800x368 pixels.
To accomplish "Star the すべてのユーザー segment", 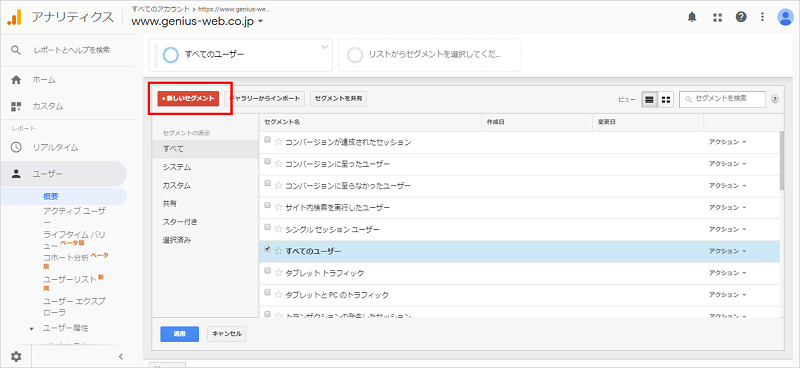I will (279, 251).
